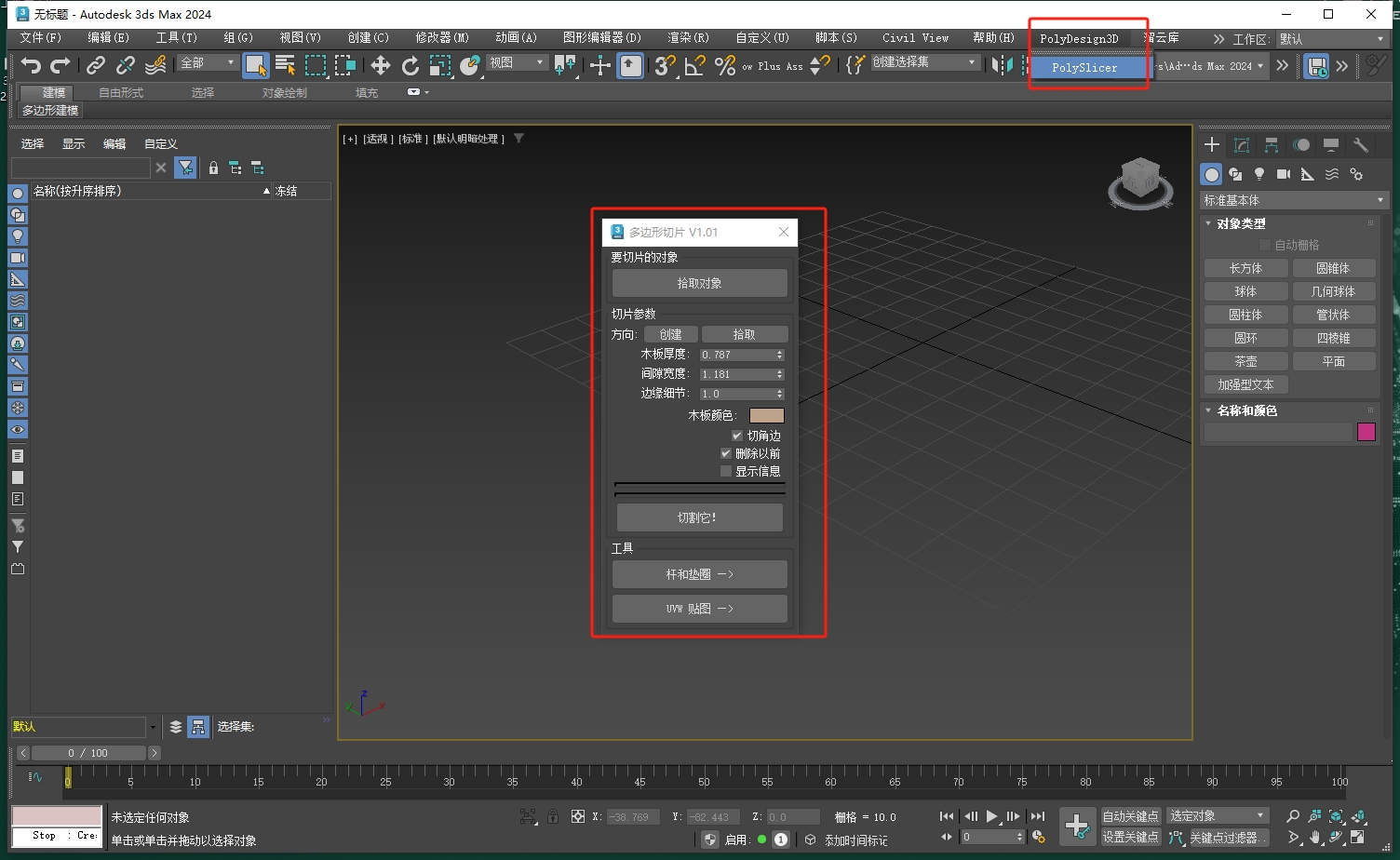Uncheck the 切角边 option
Viewport: 1400px width, 860px height.
pyautogui.click(x=736, y=435)
